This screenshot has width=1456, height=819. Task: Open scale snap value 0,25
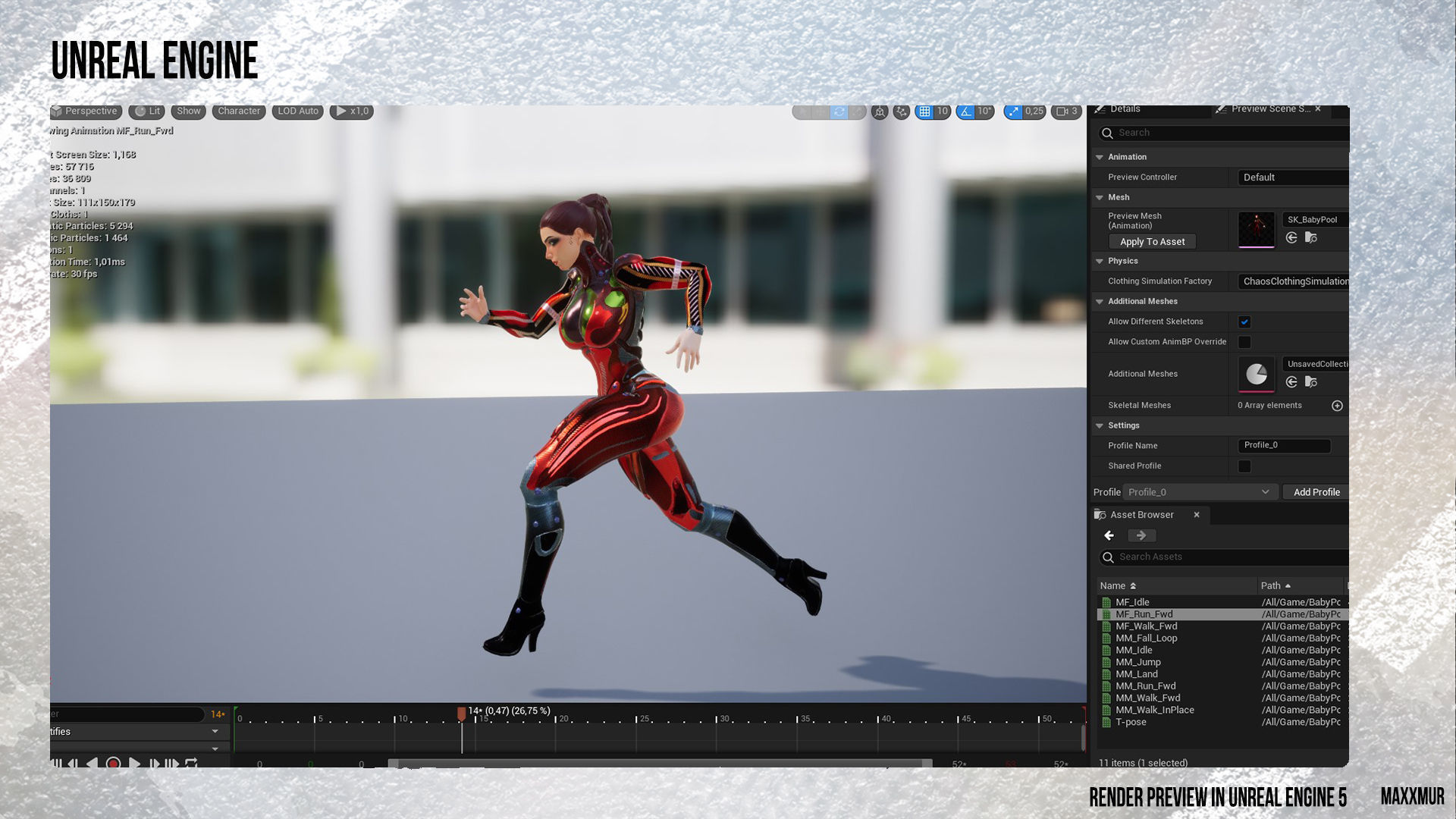point(1034,111)
